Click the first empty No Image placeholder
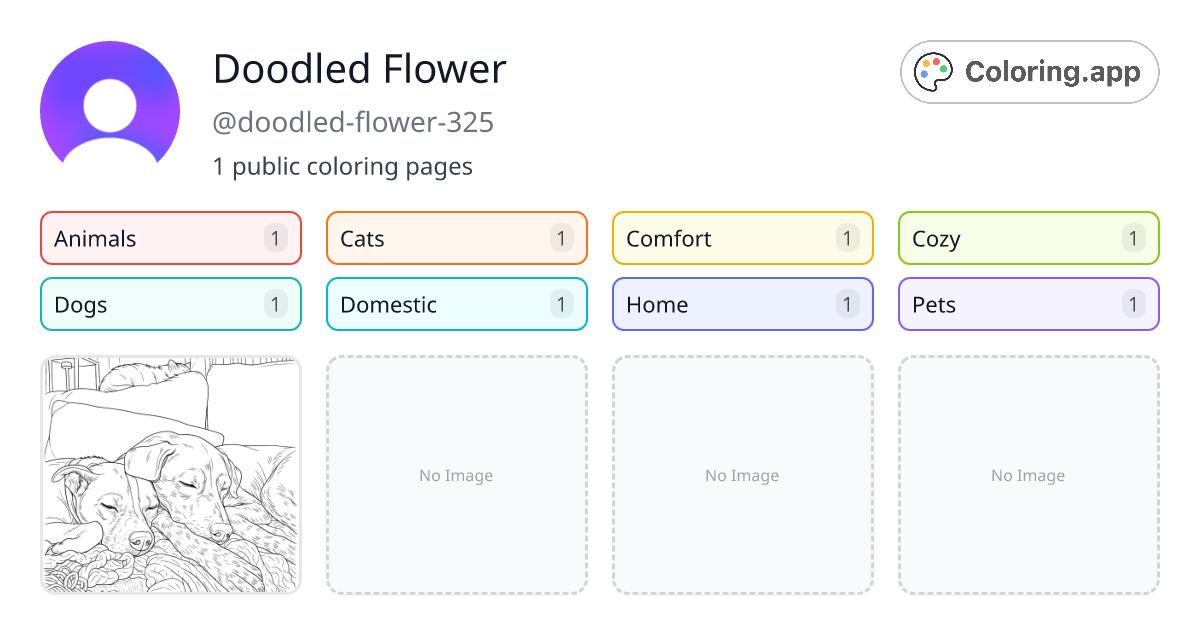Image resolution: width=1200 pixels, height=630 pixels. [457, 475]
